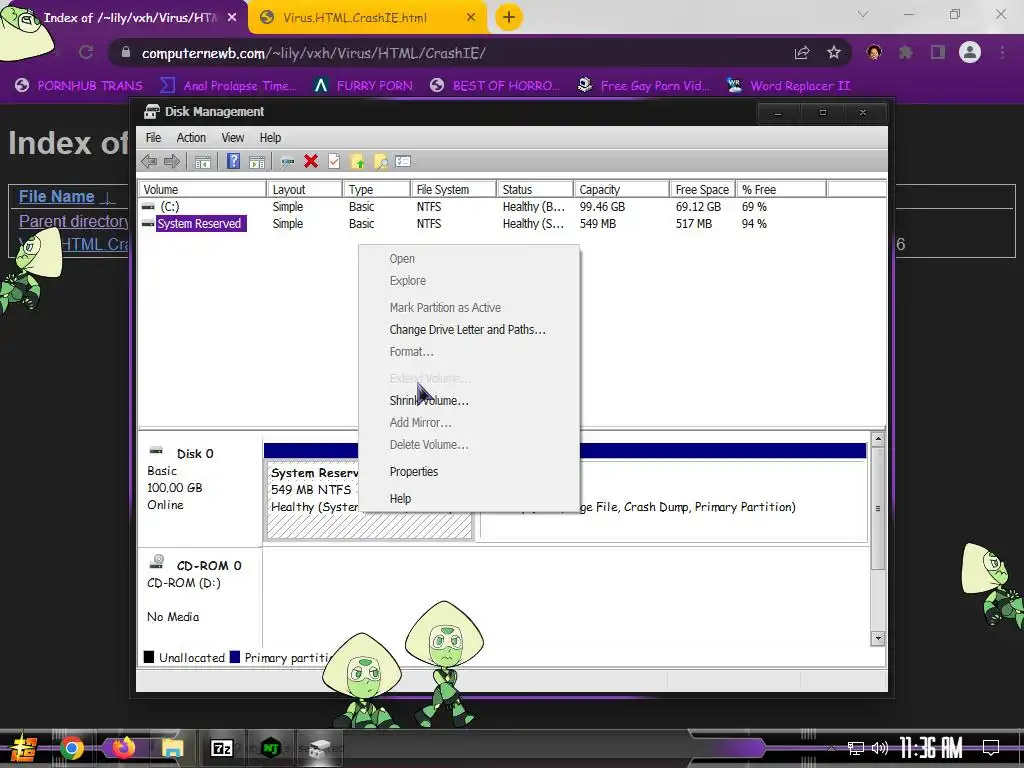Viewport: 1024px width, 768px height.
Task: Choose Shrink Volume from context menu
Action: [x=468, y=400]
